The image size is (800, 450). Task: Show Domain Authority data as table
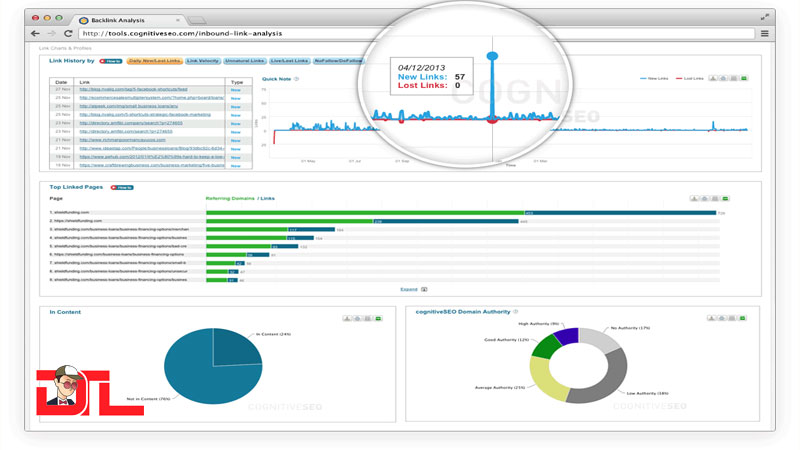click(x=732, y=318)
